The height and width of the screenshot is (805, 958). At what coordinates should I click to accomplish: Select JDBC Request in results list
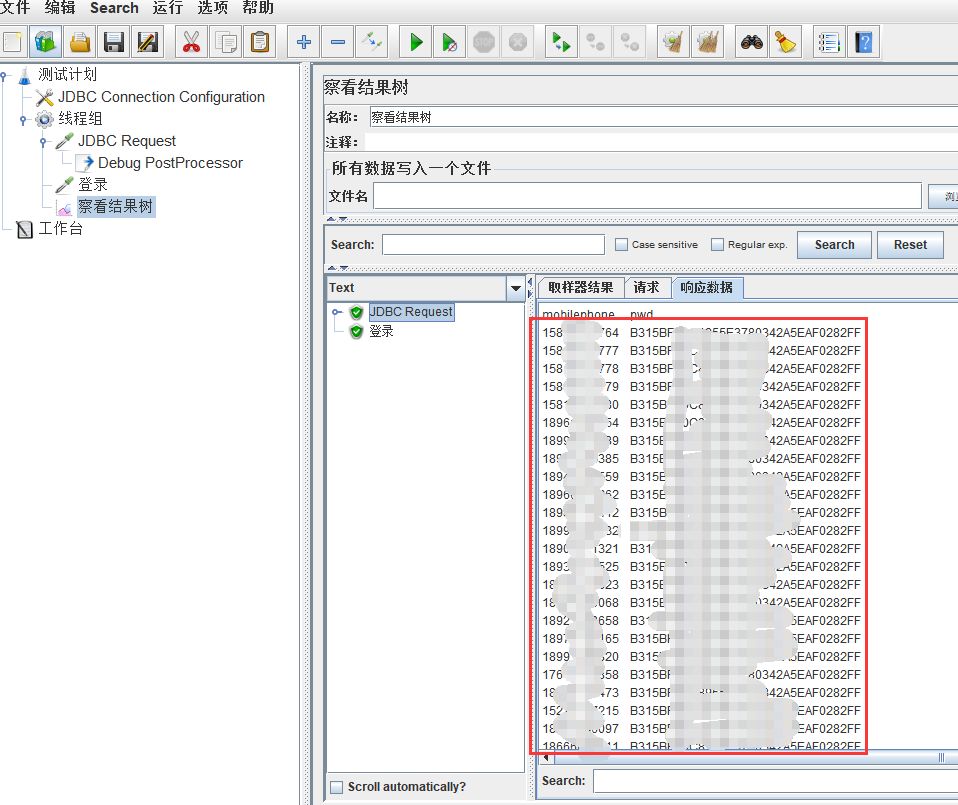tap(411, 312)
